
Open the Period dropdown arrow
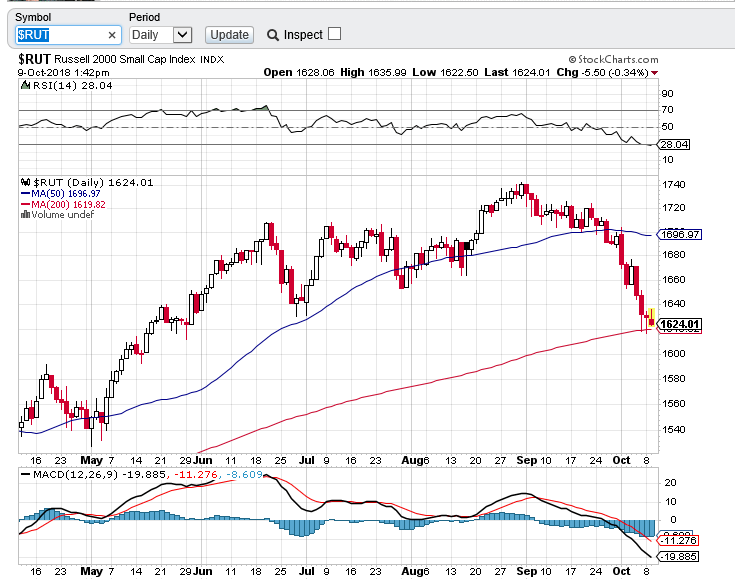click(183, 35)
